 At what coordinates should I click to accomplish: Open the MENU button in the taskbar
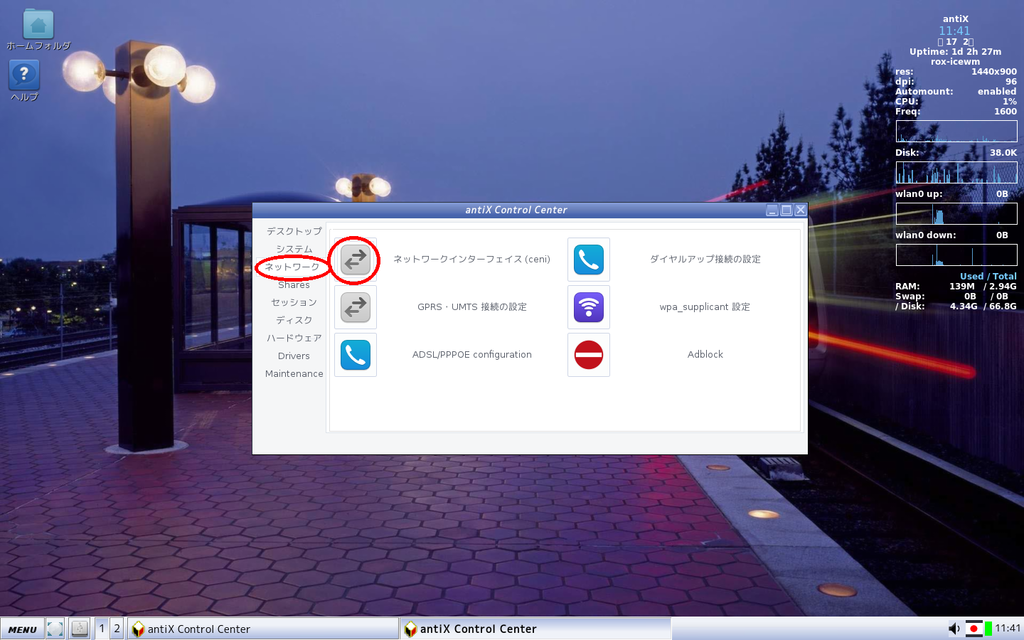[x=22, y=630]
